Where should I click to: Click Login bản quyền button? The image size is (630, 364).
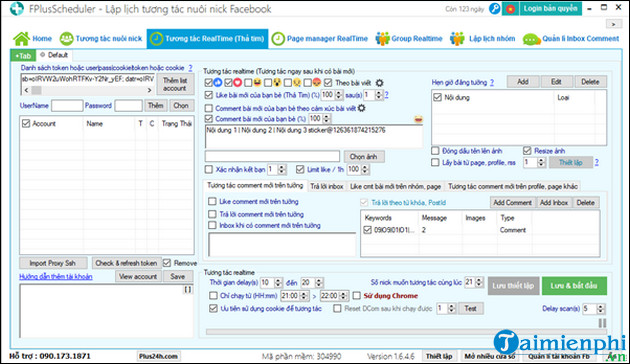pyautogui.click(x=550, y=8)
